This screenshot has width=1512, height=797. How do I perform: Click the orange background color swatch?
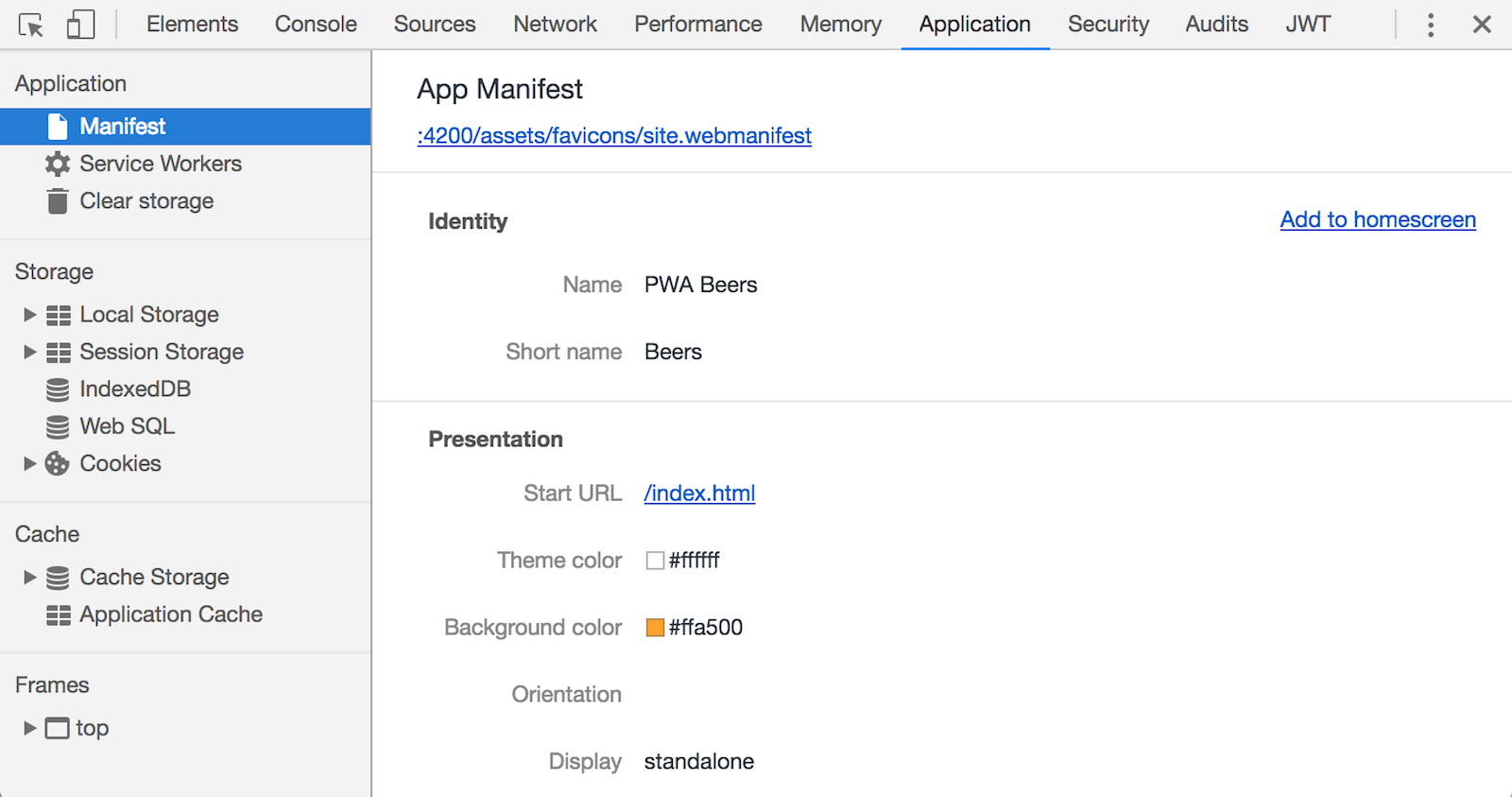click(x=655, y=628)
